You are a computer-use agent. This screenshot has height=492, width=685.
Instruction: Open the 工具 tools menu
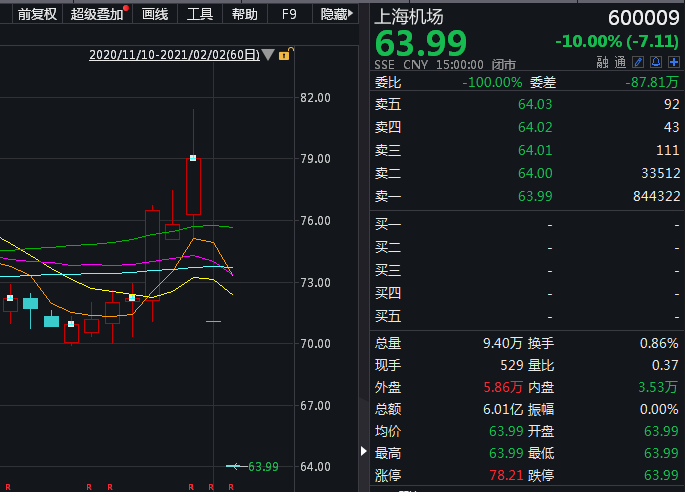pos(200,14)
